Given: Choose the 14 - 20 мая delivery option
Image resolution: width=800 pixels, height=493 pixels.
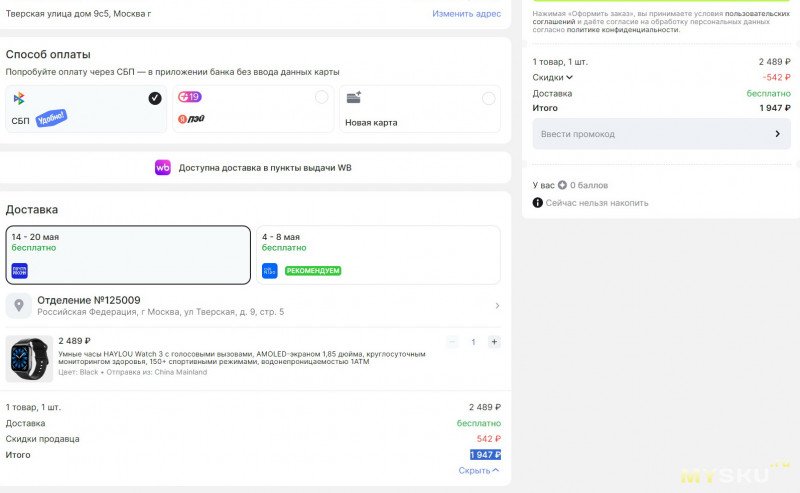Looking at the screenshot, I should tap(128, 254).
